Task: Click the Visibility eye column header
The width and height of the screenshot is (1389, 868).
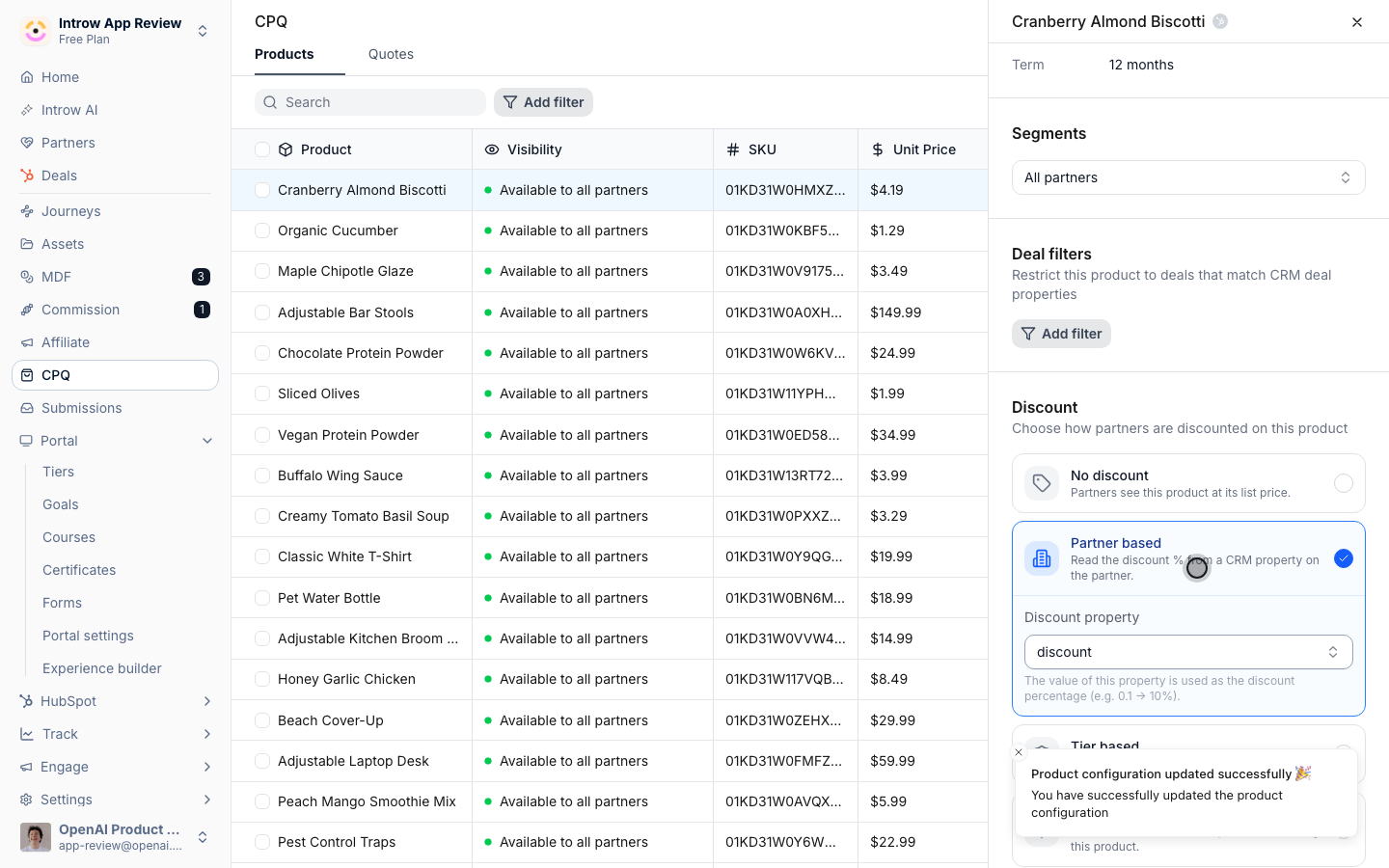Action: [524, 149]
